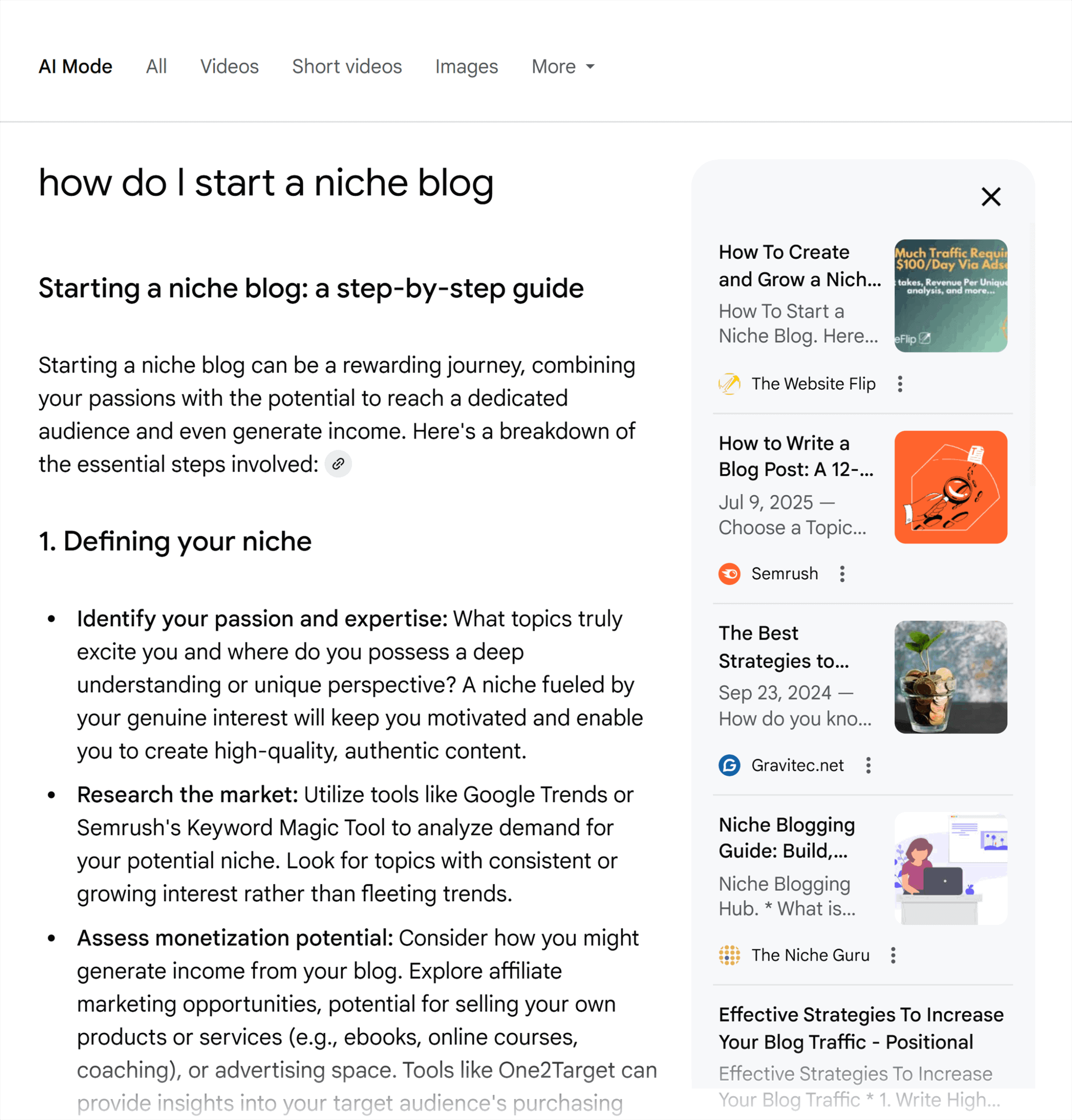This screenshot has width=1072, height=1120.
Task: Switch to the AI Mode tab
Action: tap(75, 66)
